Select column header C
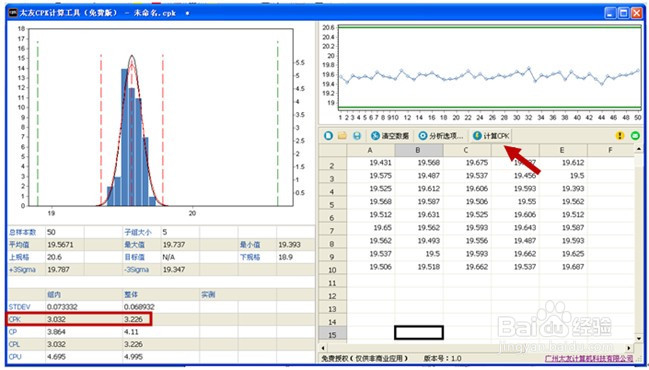The height and width of the screenshot is (370, 649). (x=466, y=150)
